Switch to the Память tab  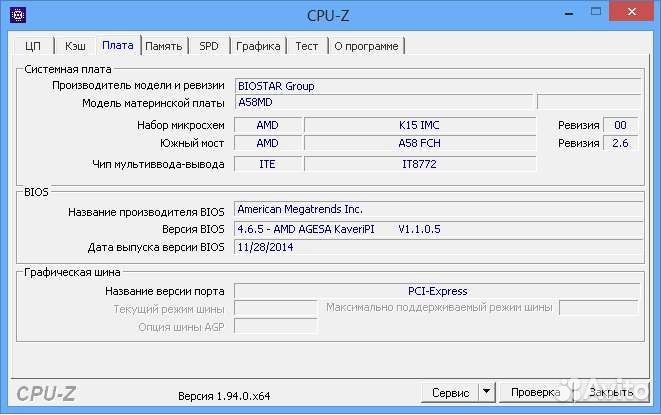(164, 46)
